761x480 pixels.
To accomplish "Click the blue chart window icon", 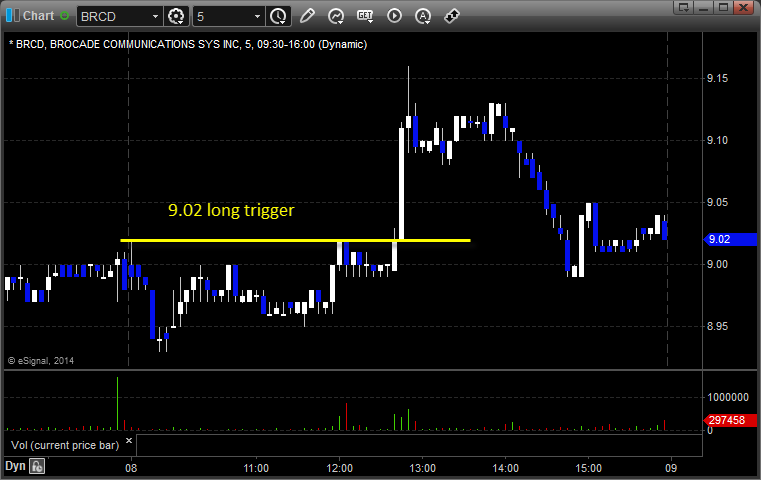I will (13, 16).
